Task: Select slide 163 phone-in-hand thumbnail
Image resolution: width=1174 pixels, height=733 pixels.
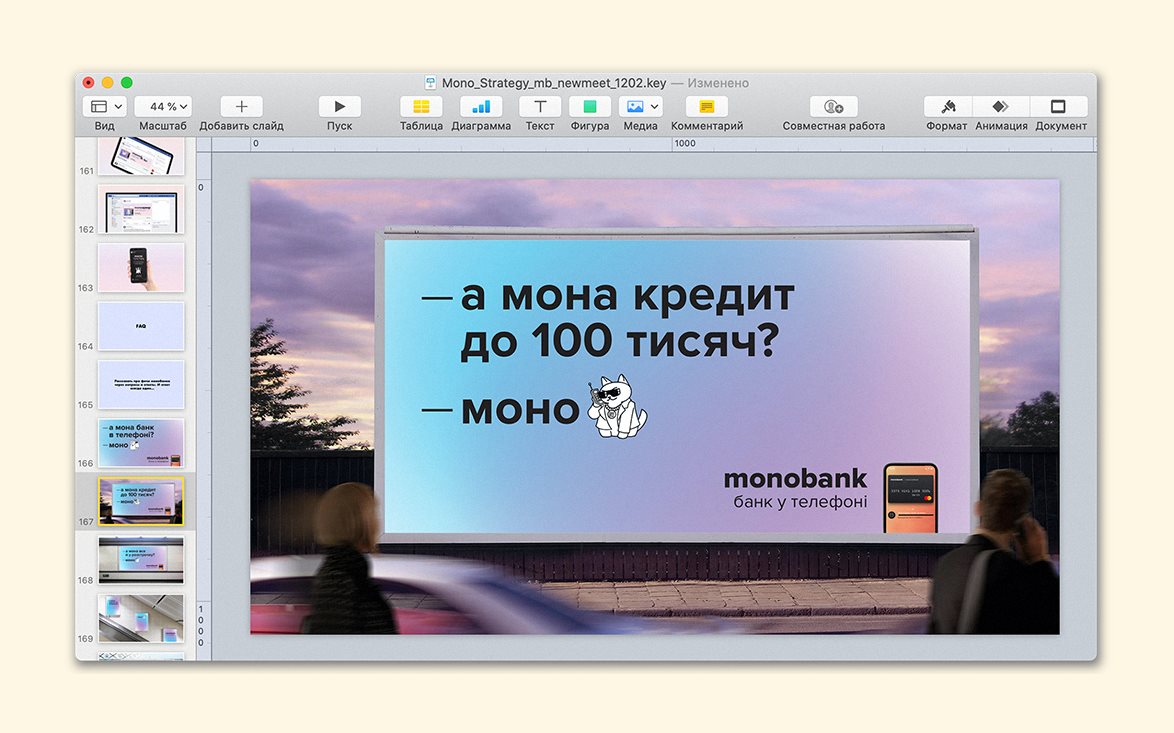Action: pyautogui.click(x=141, y=267)
